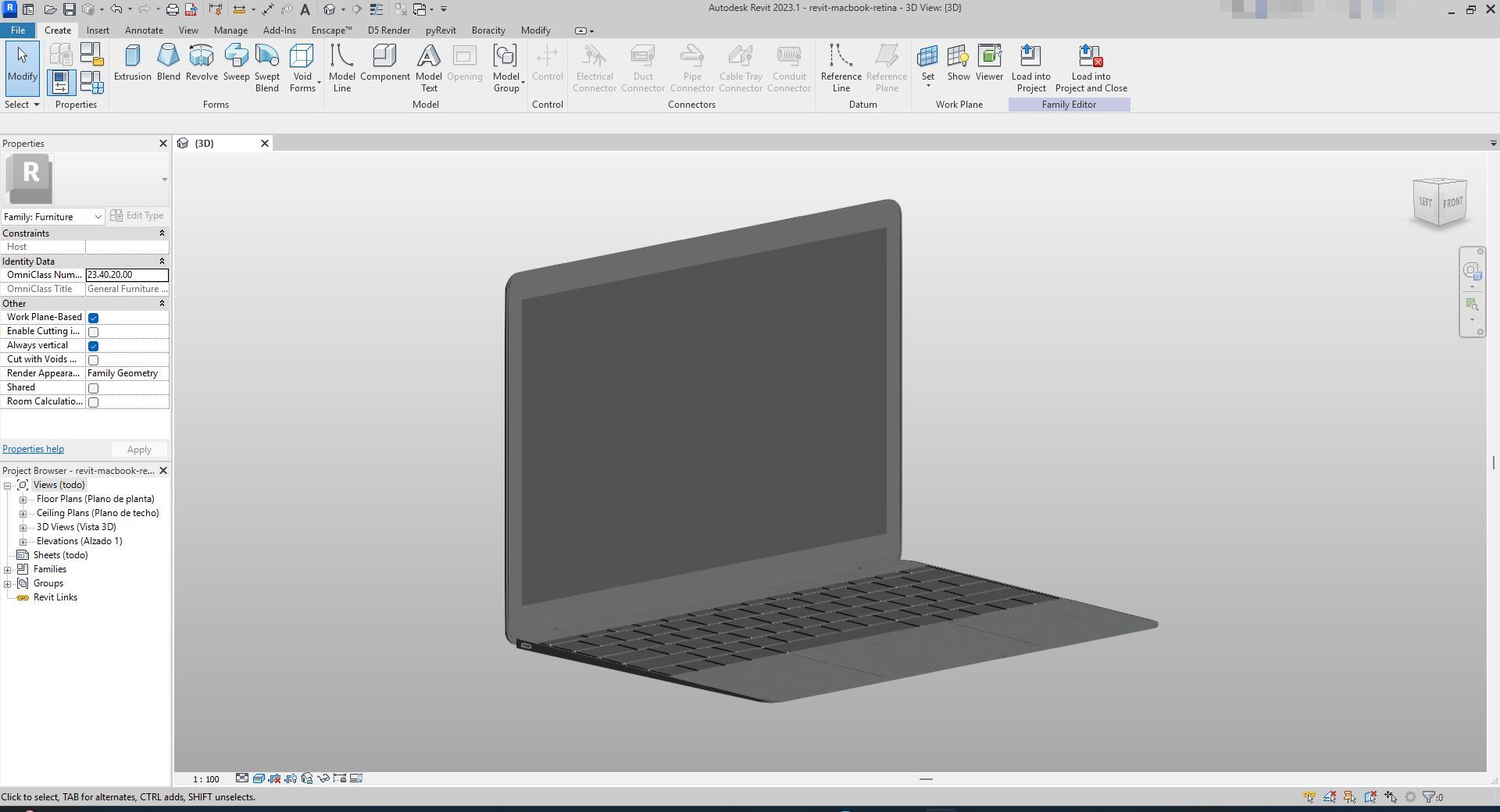Switch to the Manage ribbon tab
This screenshot has width=1500, height=812.
point(230,30)
